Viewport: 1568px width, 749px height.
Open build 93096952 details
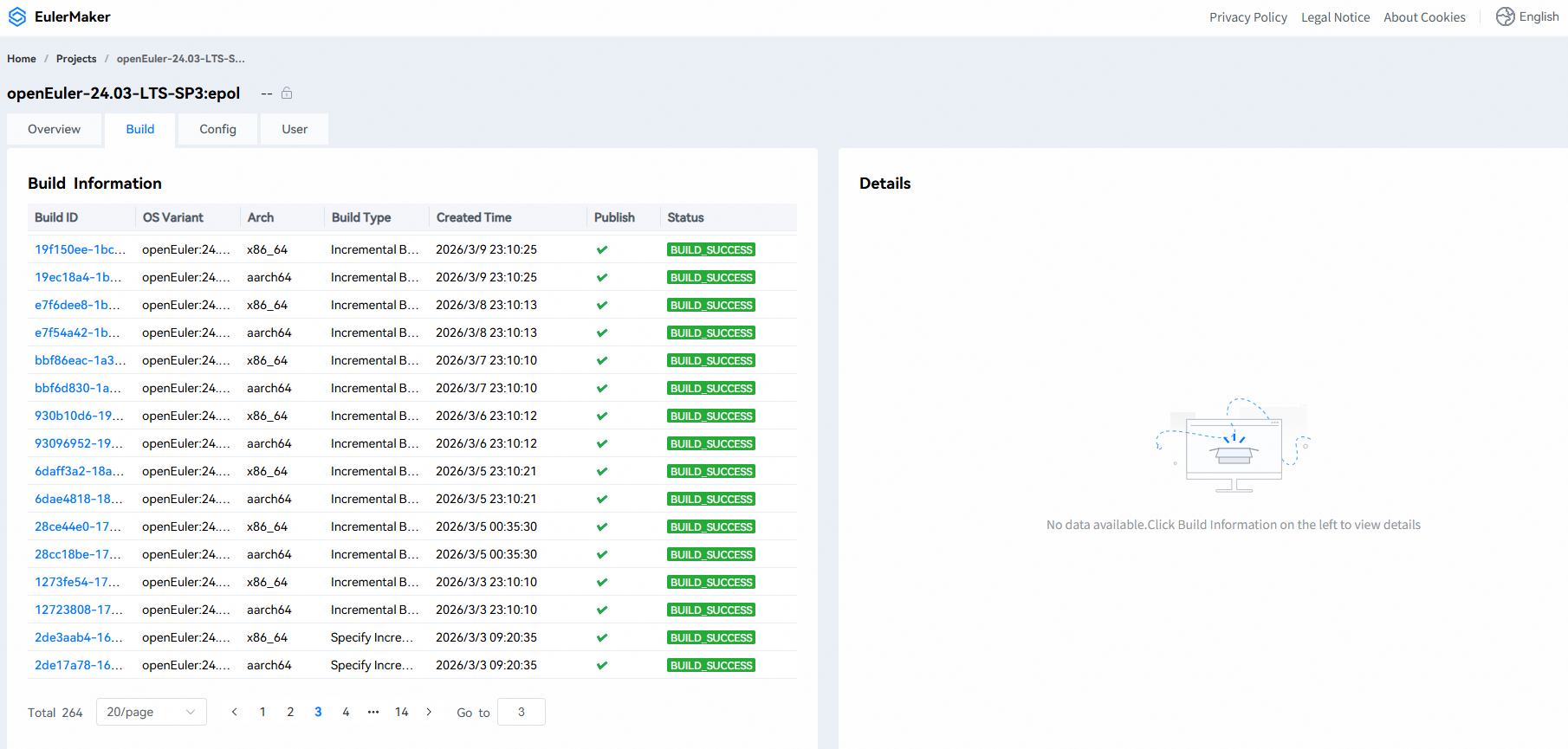[79, 443]
